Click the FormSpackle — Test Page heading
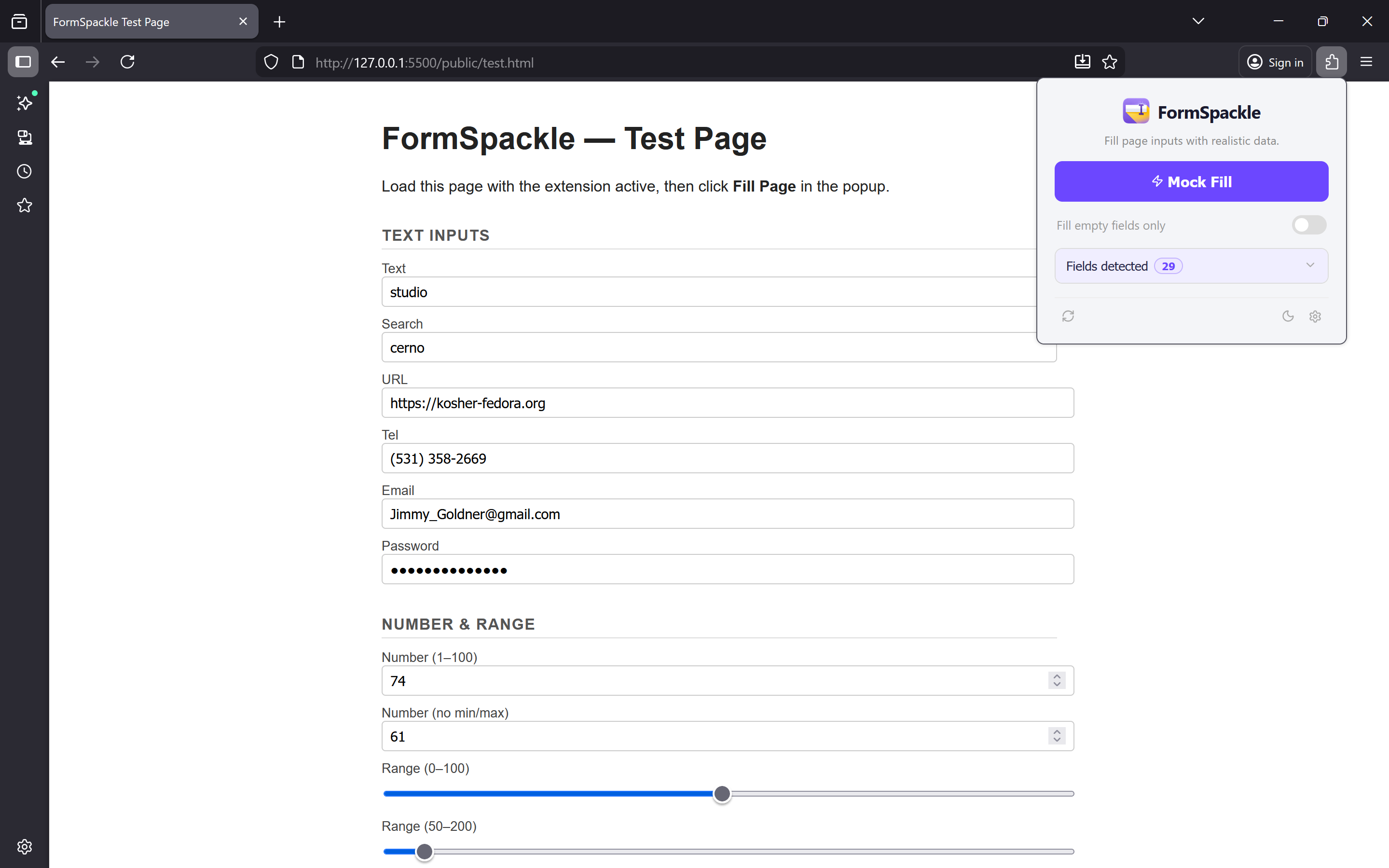The height and width of the screenshot is (868, 1389). coord(574,138)
